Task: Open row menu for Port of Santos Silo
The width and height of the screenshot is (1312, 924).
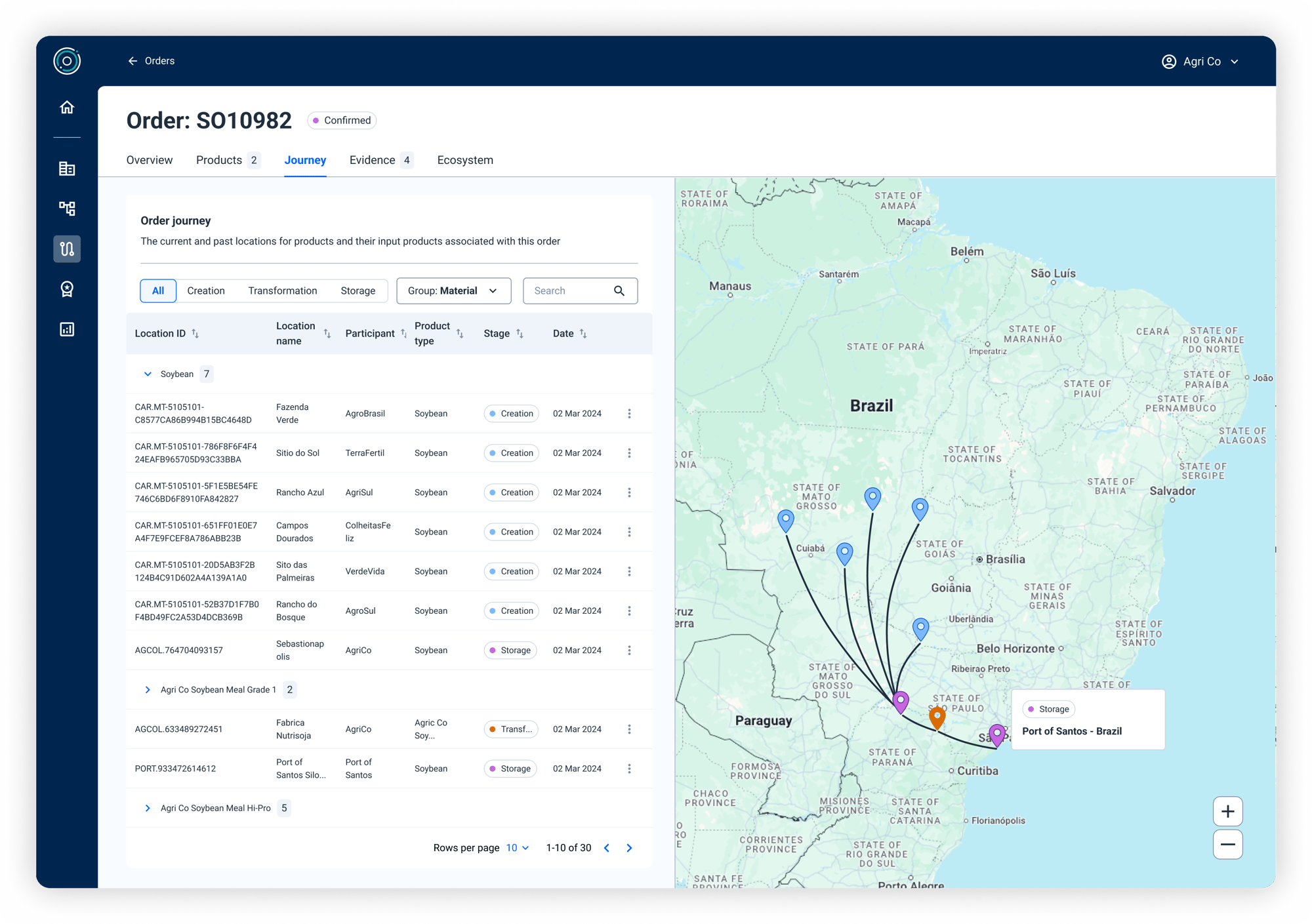Action: tap(629, 769)
